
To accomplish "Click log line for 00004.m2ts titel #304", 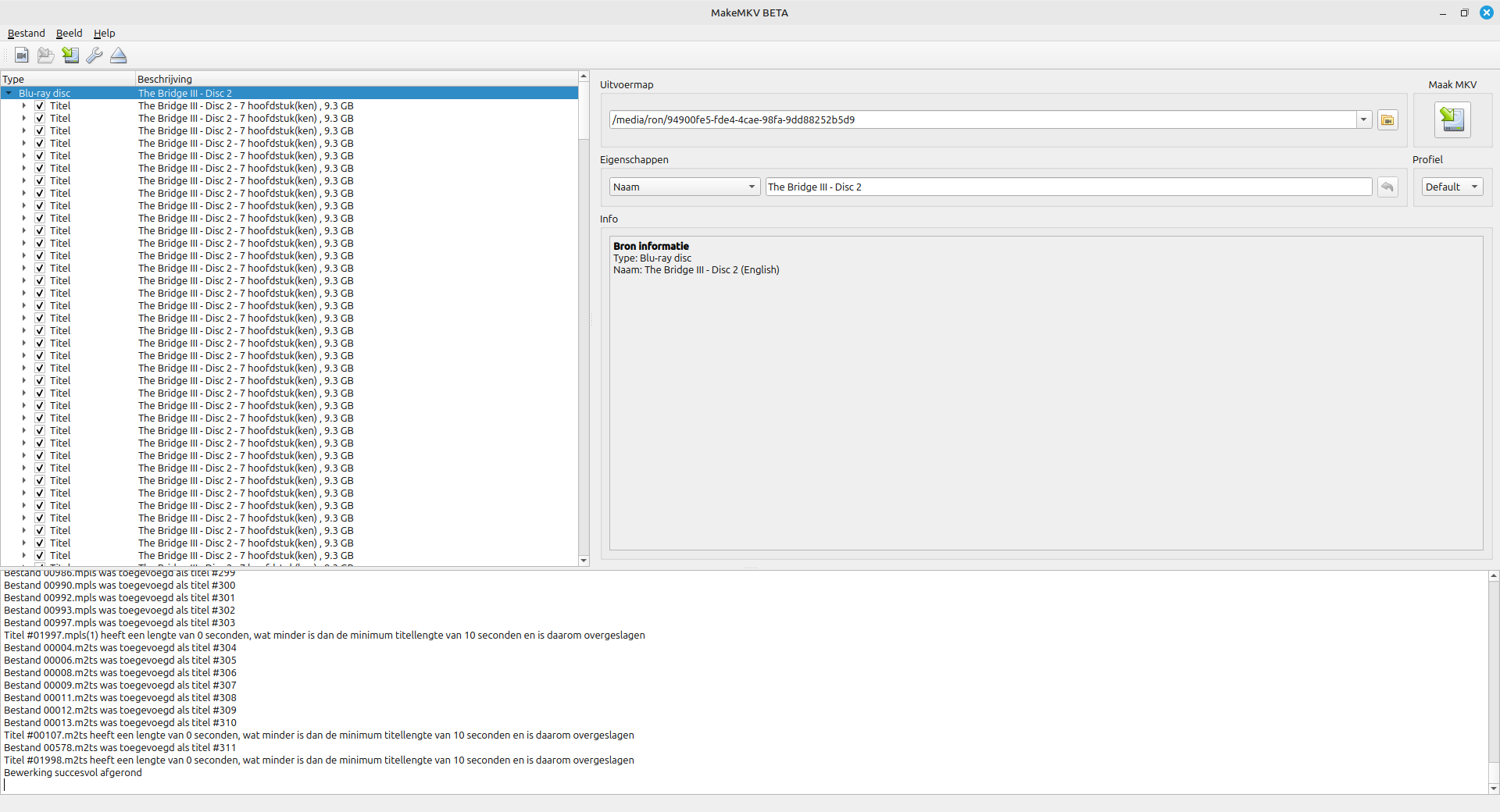I will [120, 648].
